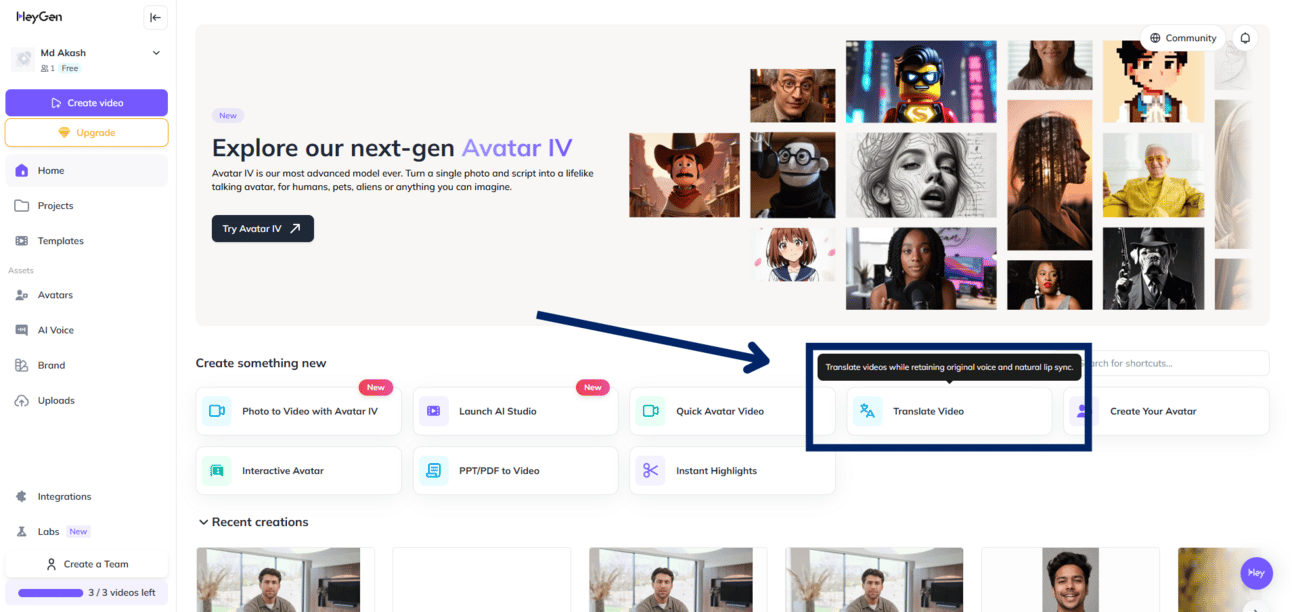Open the Home menu item
The width and height of the screenshot is (1292, 612).
pyautogui.click(x=86, y=171)
